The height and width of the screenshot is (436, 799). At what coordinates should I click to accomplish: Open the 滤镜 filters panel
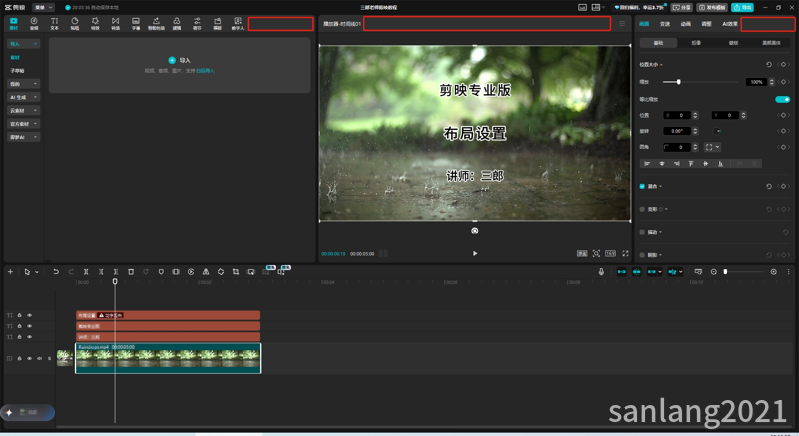[x=177, y=23]
